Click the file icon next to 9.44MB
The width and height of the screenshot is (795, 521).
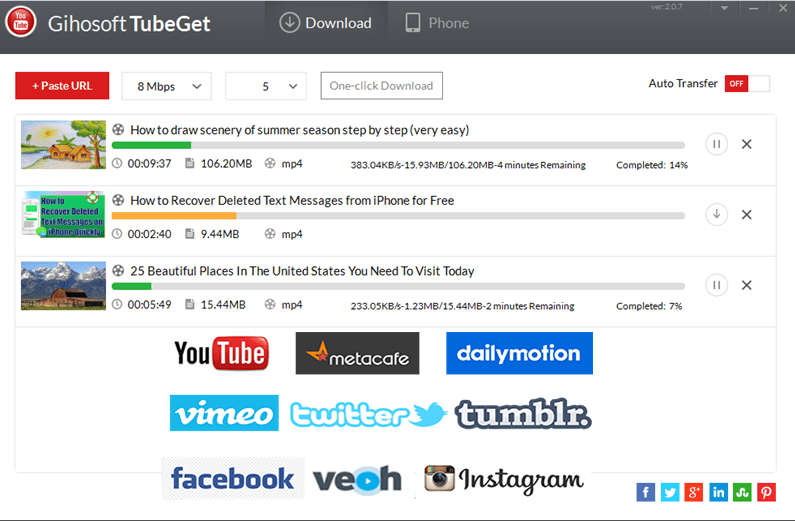coord(190,234)
